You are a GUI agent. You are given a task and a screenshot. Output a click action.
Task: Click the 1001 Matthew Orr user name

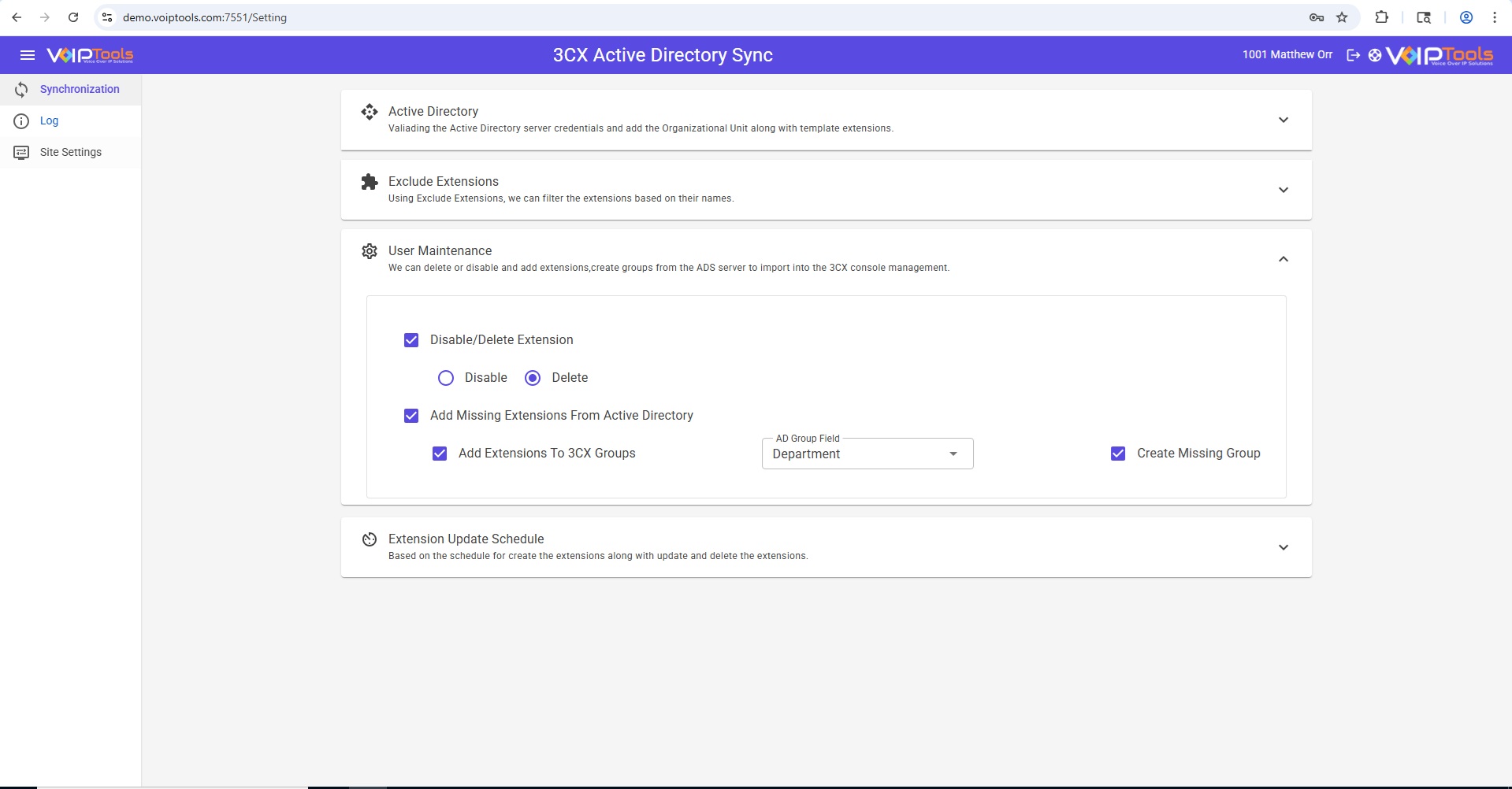pyautogui.click(x=1287, y=55)
